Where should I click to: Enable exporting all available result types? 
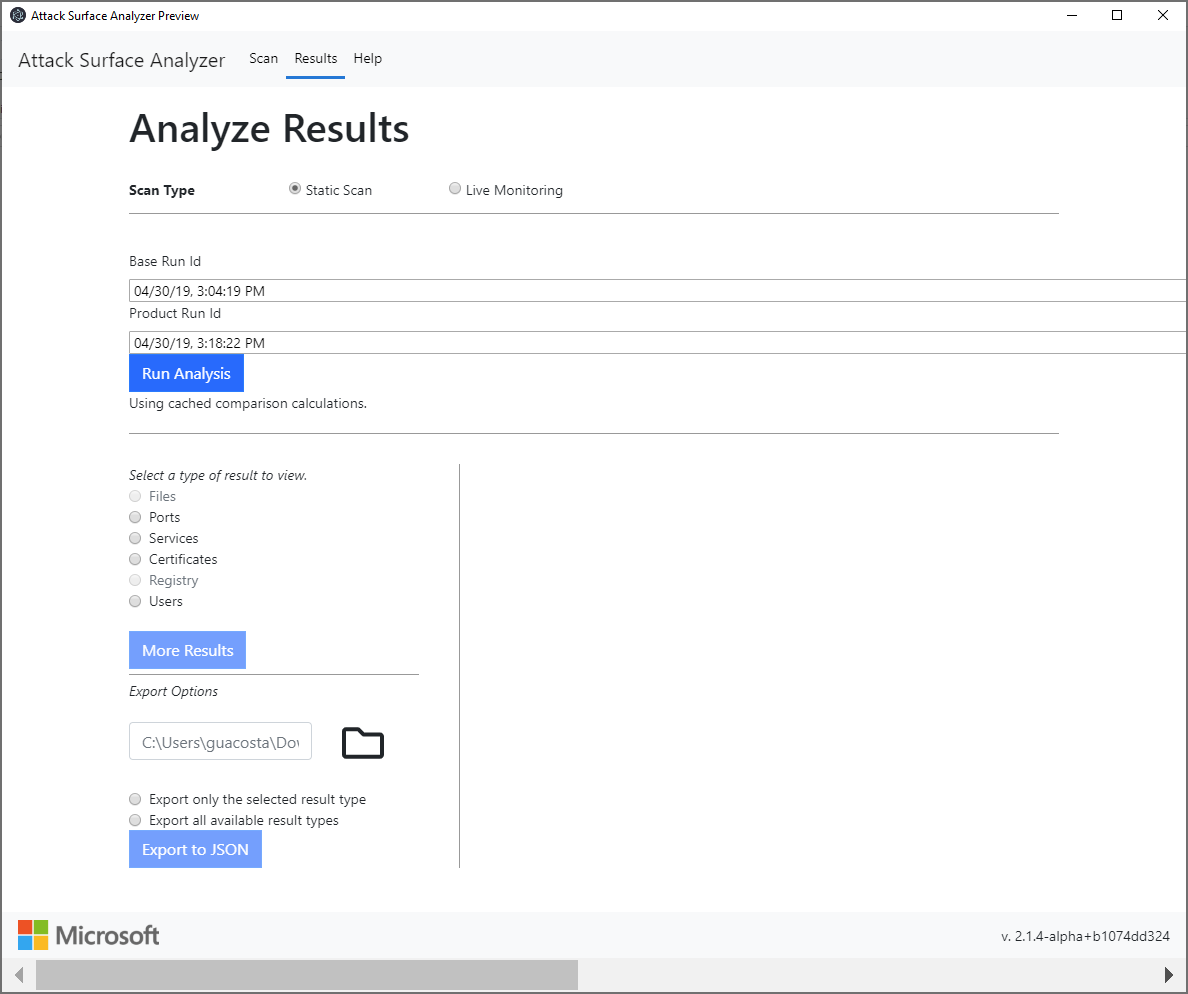click(135, 820)
